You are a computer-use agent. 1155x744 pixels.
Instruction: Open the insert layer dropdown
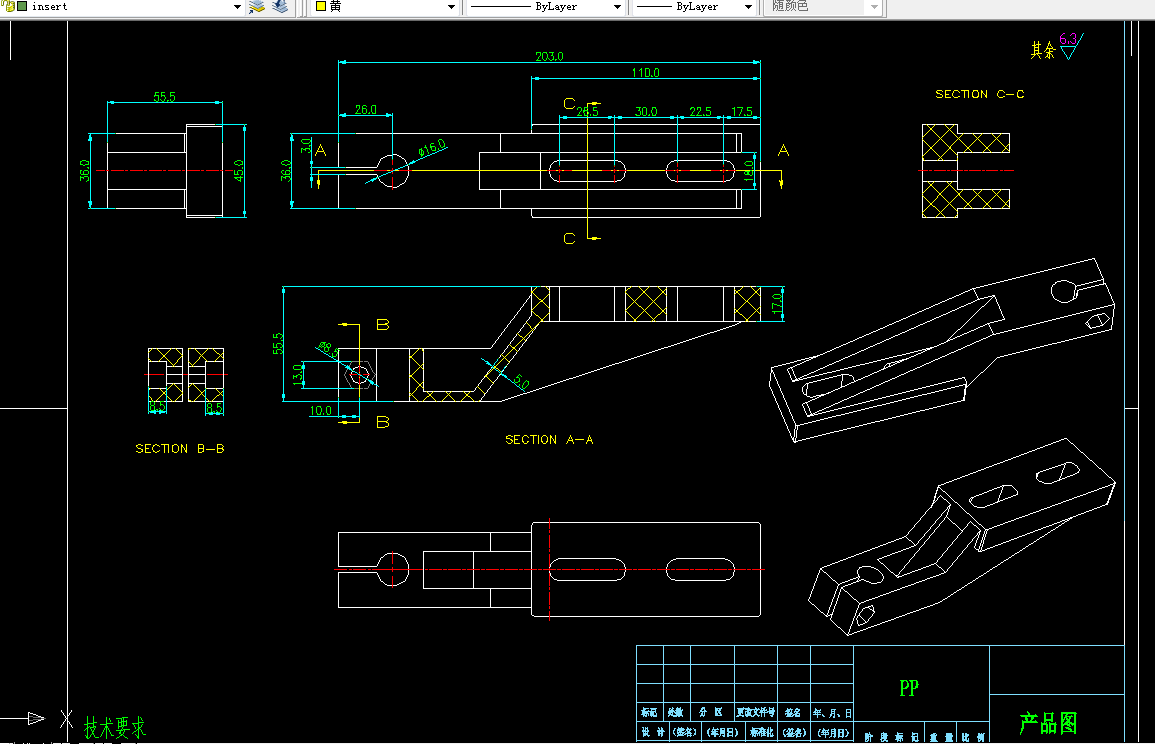click(x=237, y=7)
